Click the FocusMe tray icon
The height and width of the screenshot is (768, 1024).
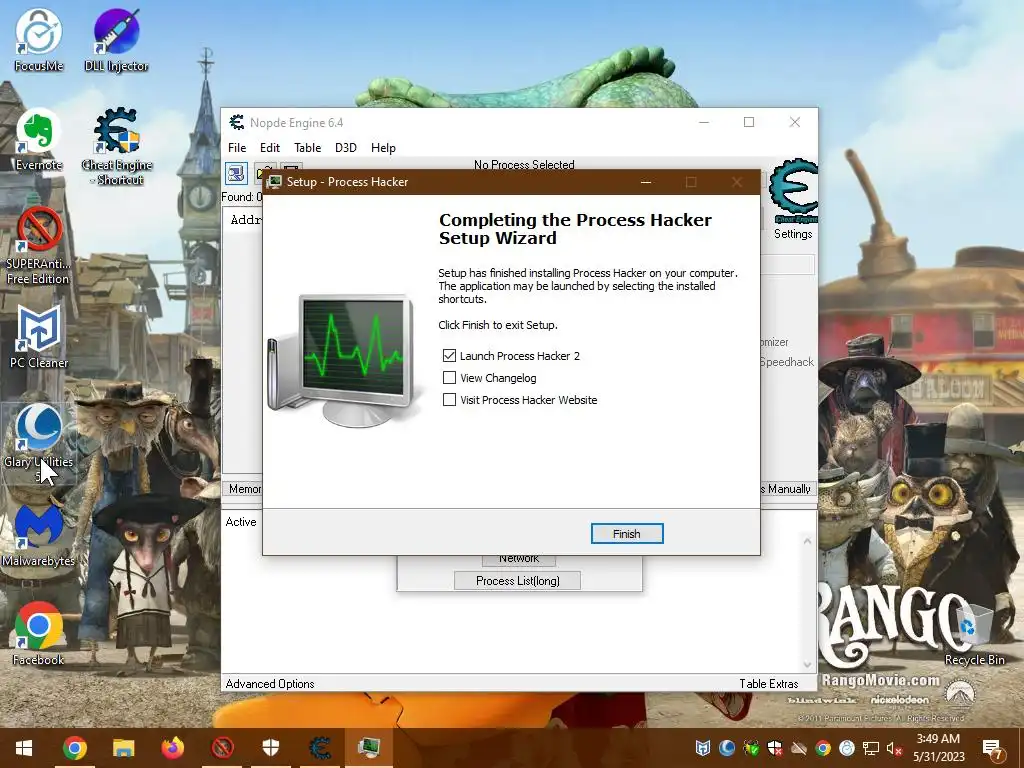(x=846, y=748)
